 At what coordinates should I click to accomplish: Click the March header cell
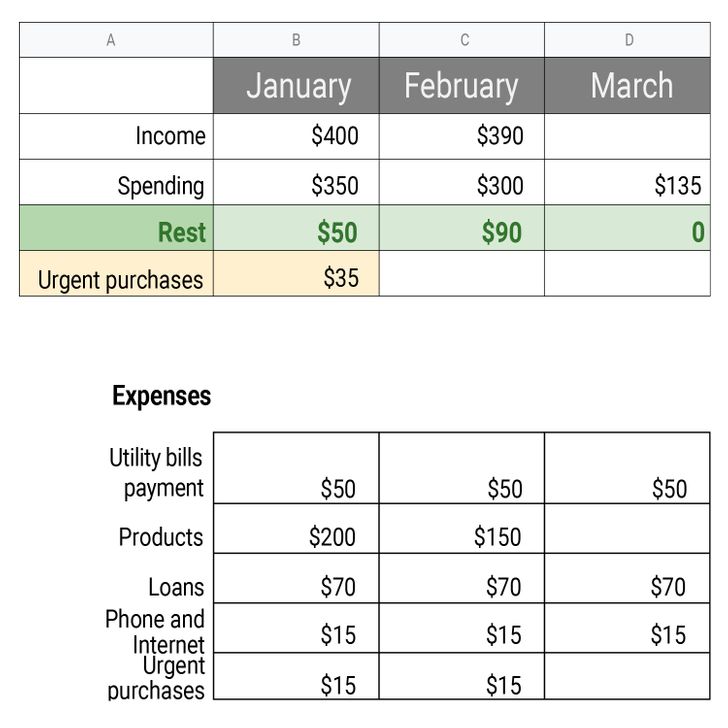point(627,85)
